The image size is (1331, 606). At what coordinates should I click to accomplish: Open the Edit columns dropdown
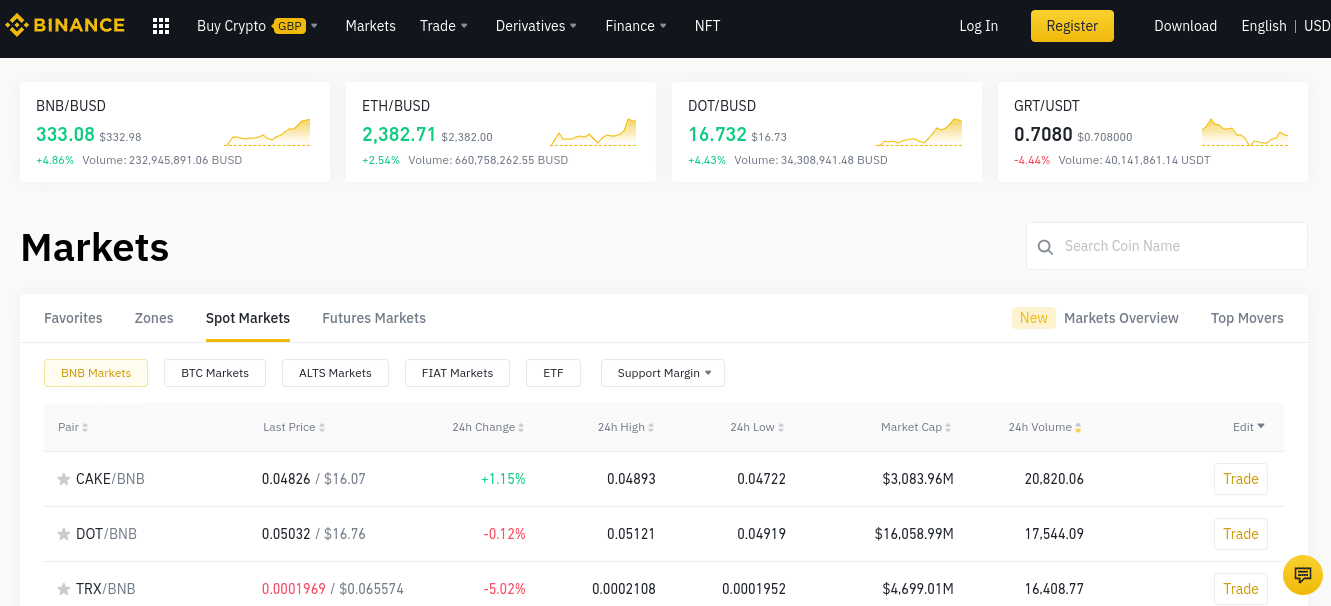click(1249, 427)
